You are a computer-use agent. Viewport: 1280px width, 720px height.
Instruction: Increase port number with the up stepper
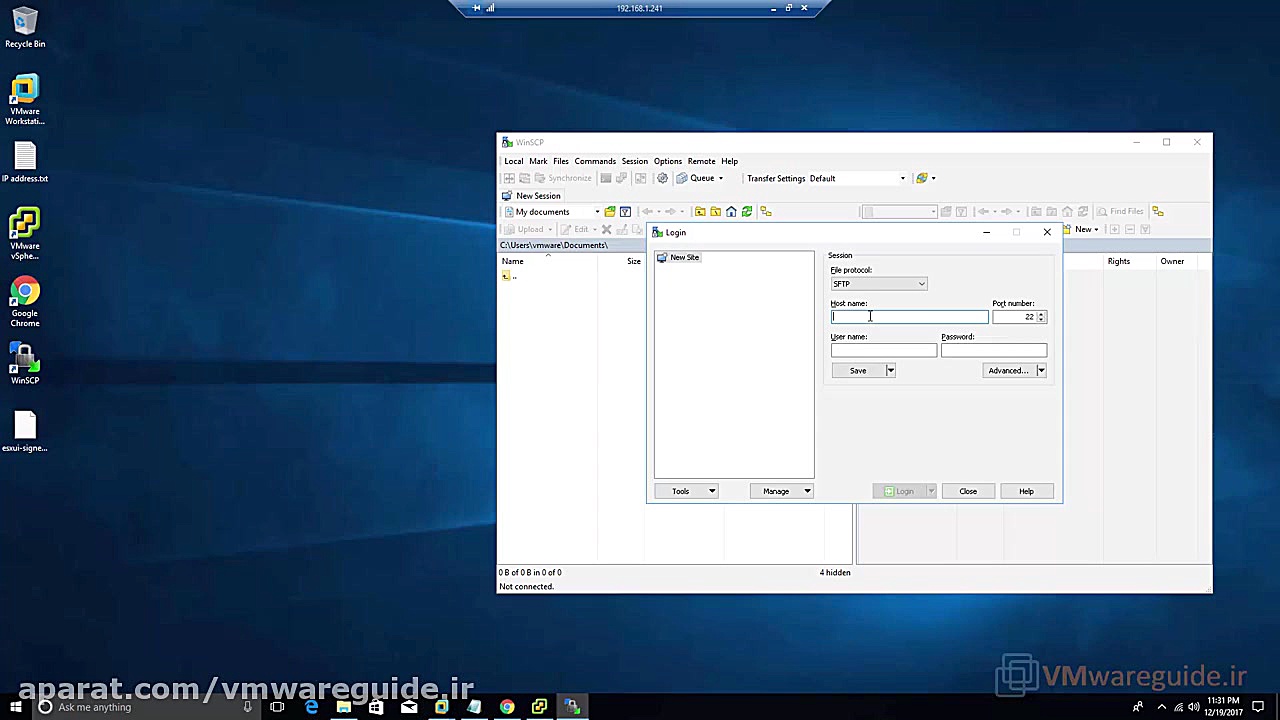click(1041, 314)
